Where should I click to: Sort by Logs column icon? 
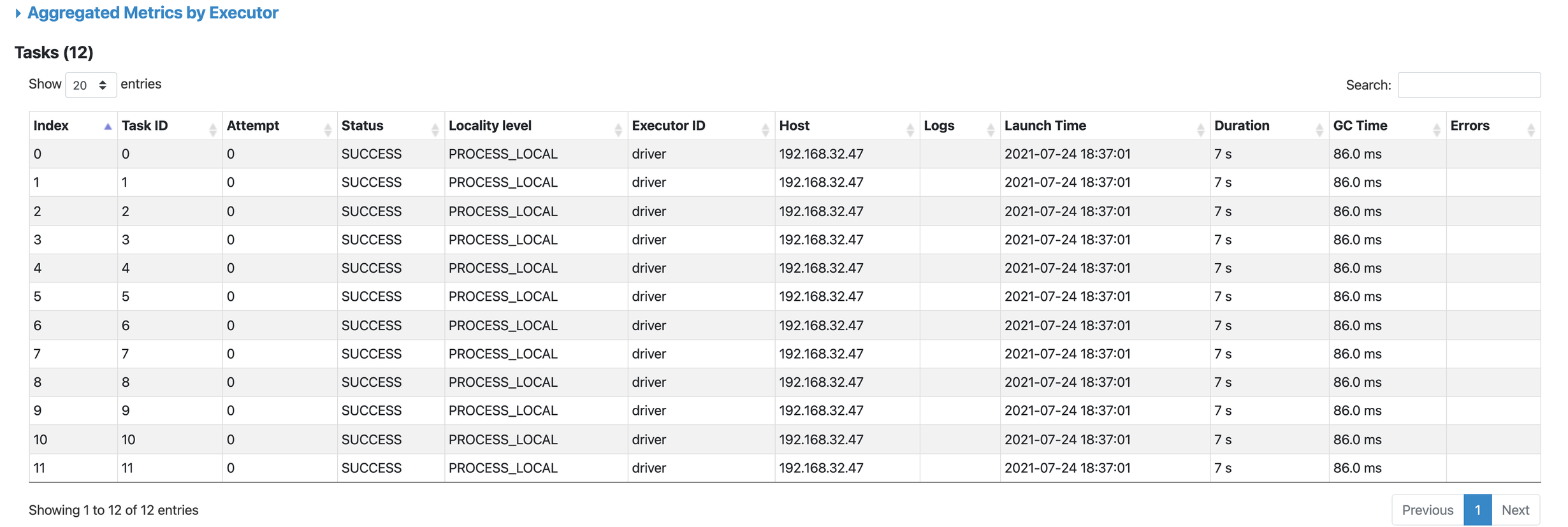tap(990, 129)
